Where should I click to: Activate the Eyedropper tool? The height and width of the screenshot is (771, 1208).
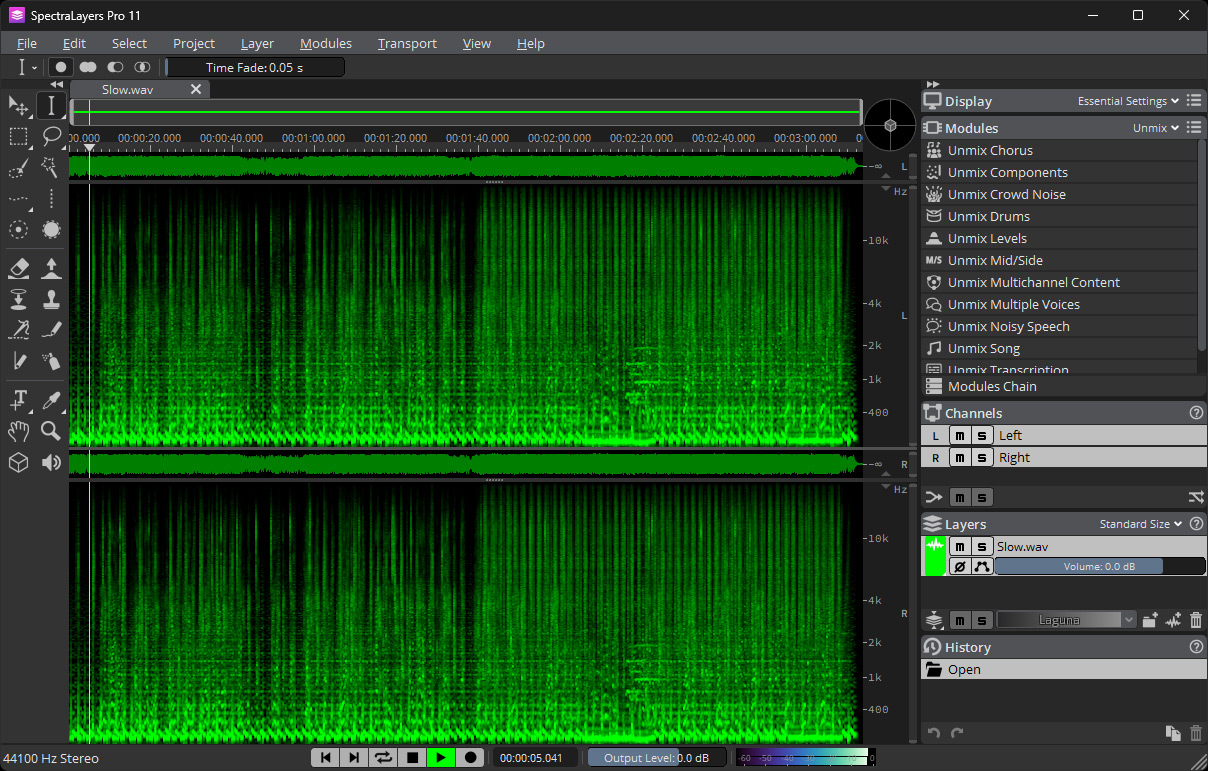(51, 400)
